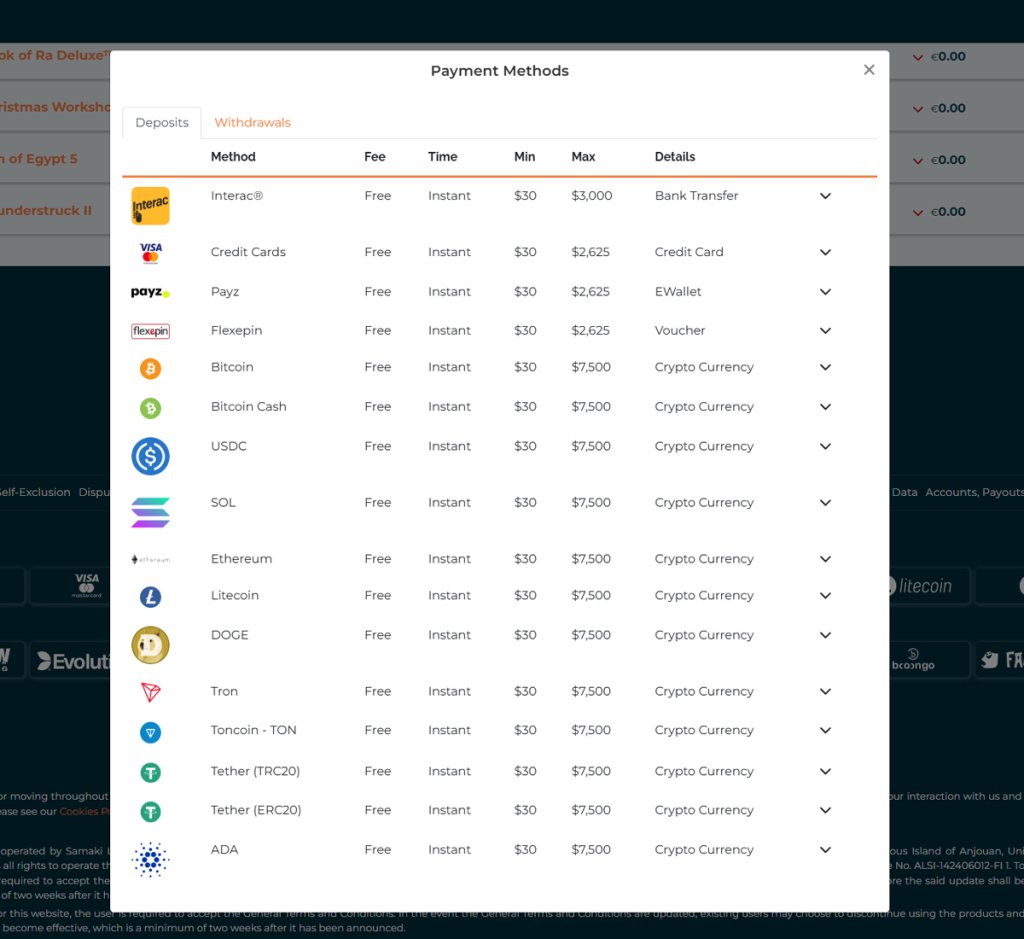
Task: Select the Deposits tab
Action: point(161,122)
